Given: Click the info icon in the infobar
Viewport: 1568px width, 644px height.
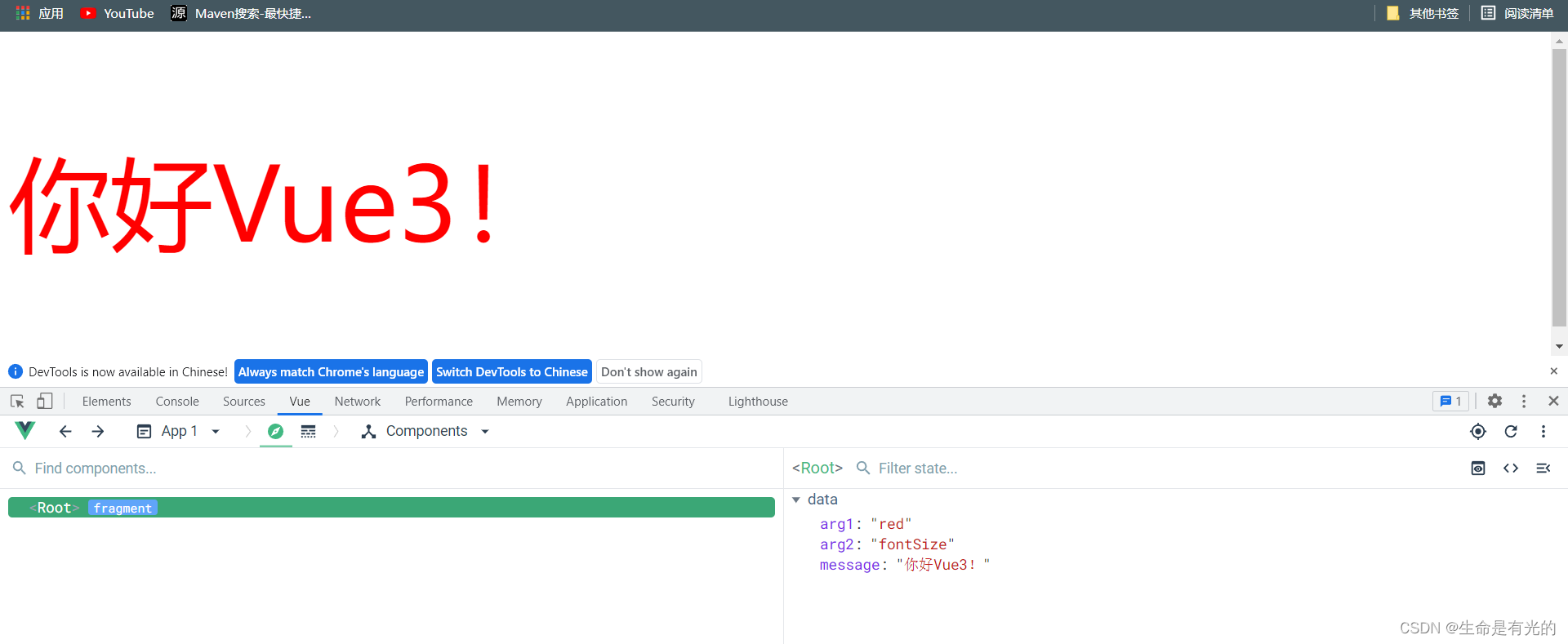Looking at the screenshot, I should [16, 371].
